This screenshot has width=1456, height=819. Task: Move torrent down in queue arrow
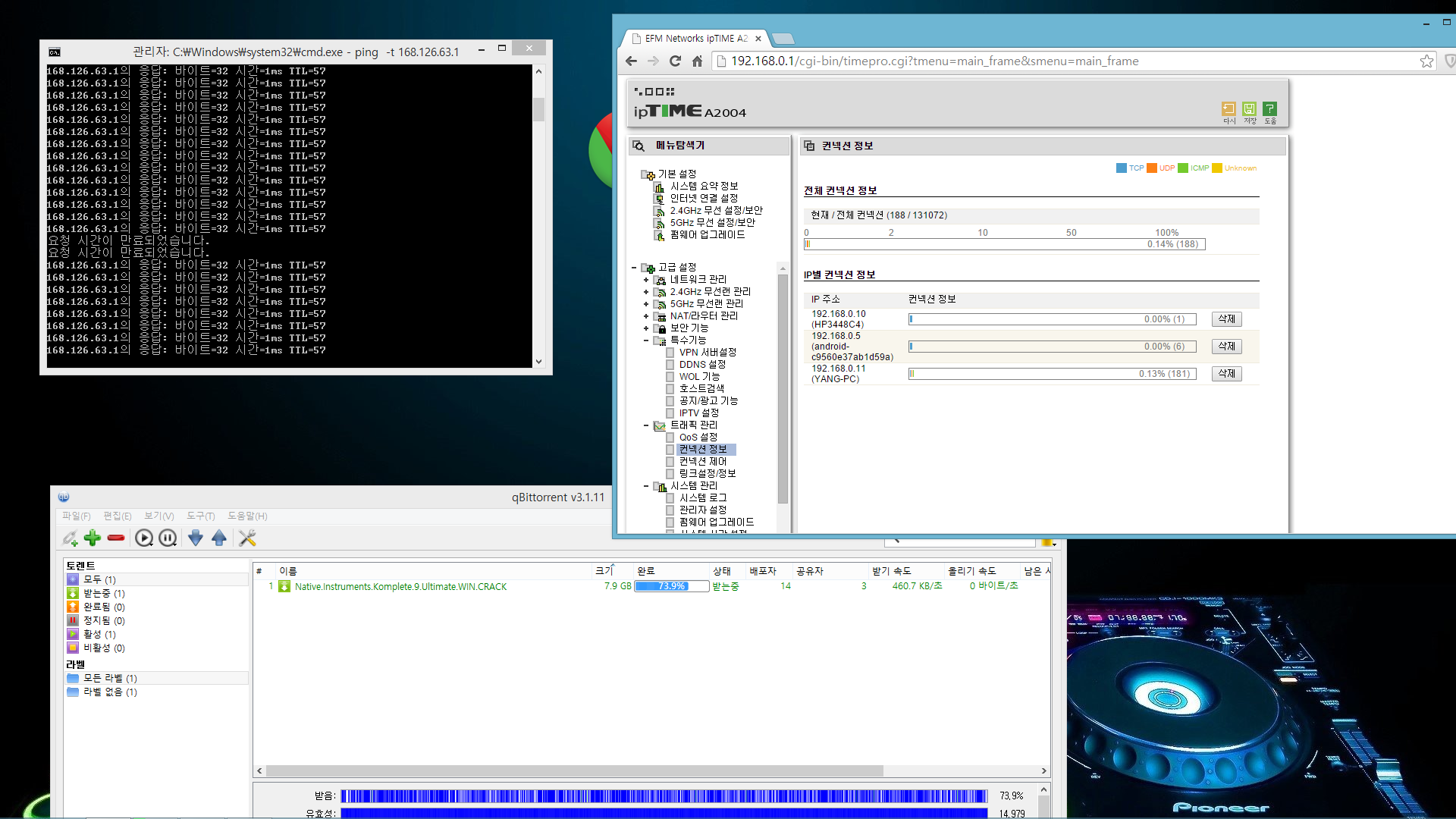[195, 538]
